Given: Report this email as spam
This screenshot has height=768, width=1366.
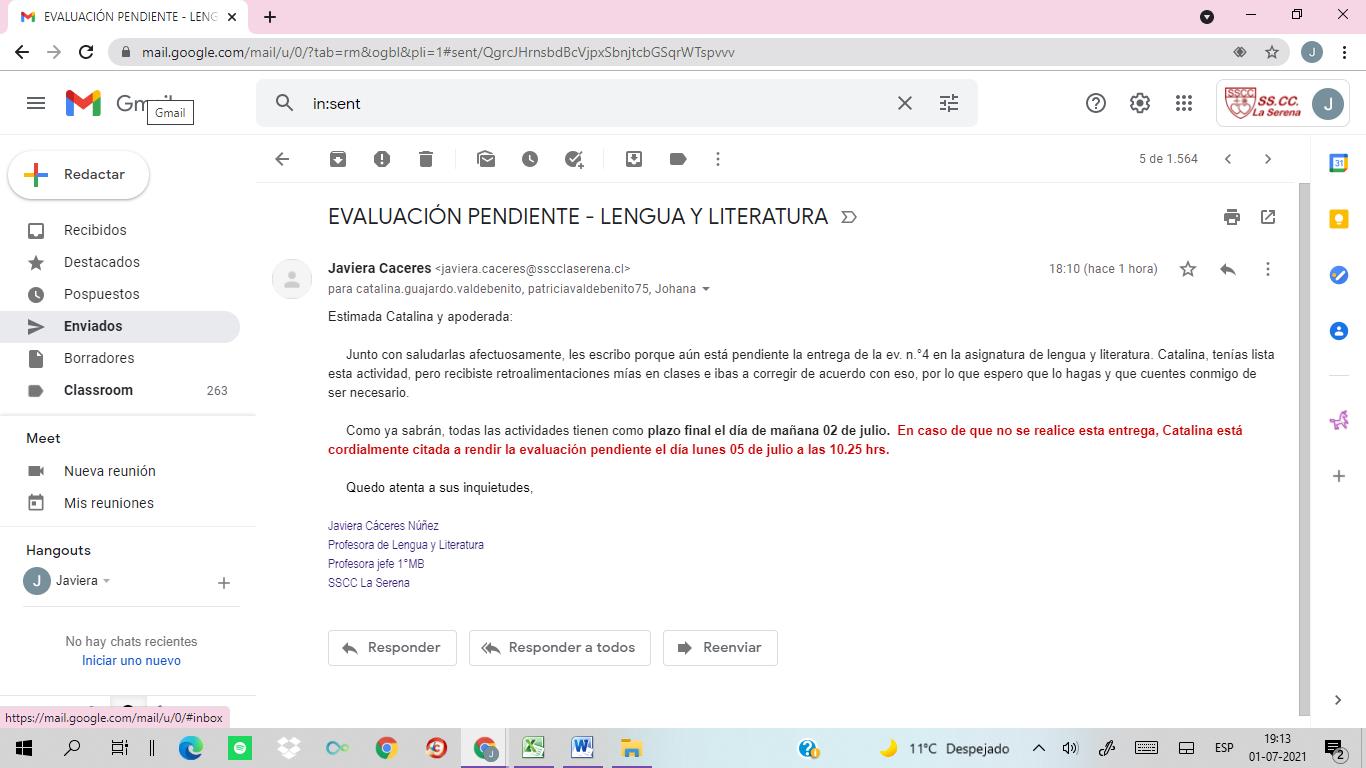Looking at the screenshot, I should pos(382,159).
